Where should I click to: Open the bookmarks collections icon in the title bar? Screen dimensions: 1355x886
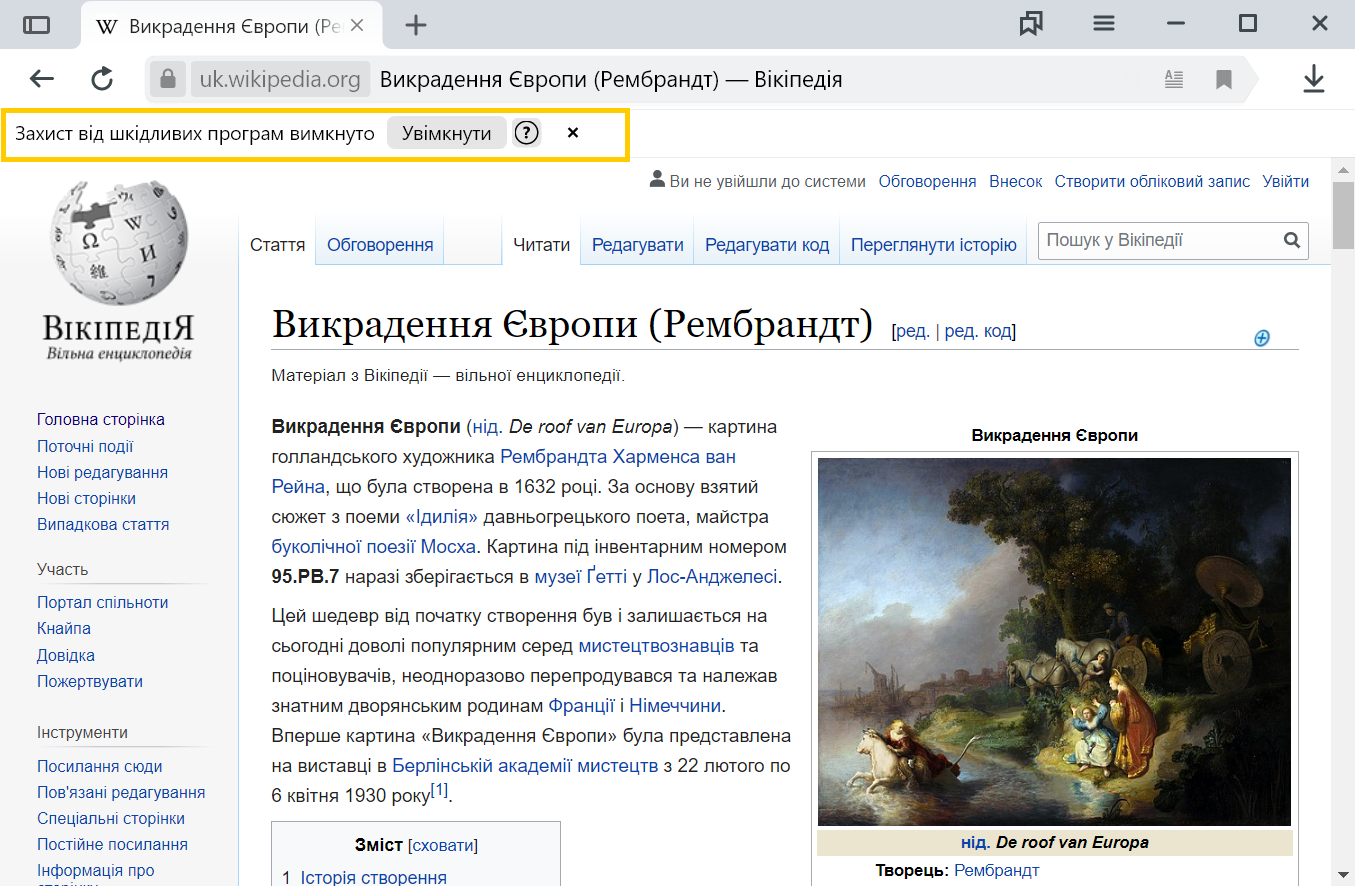click(1031, 24)
